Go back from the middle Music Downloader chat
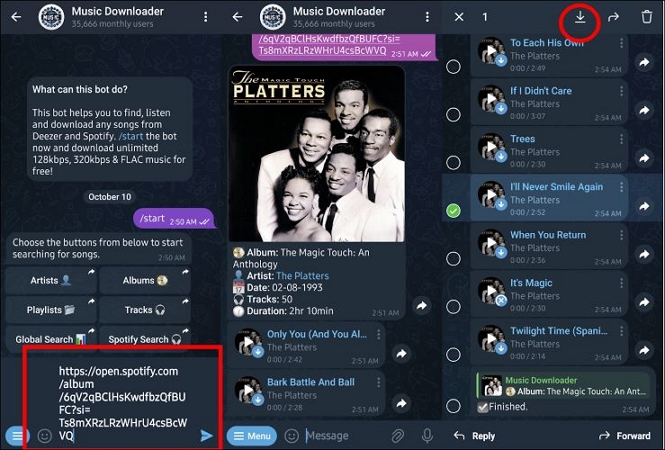Viewport: 665px width, 450px height. pyautogui.click(x=238, y=17)
